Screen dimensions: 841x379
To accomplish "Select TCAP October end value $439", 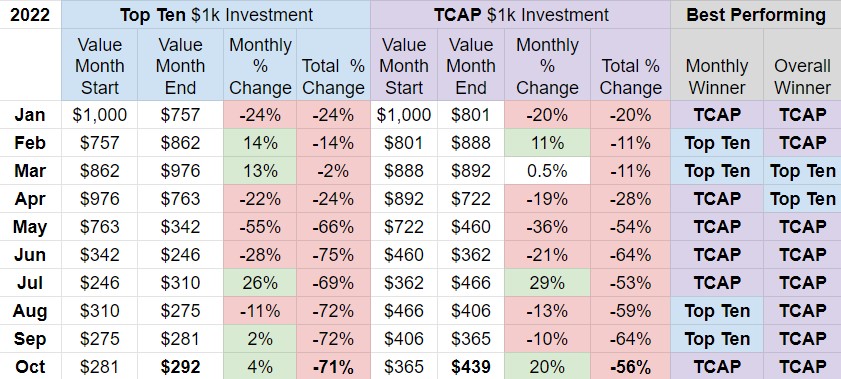I will pyautogui.click(x=471, y=367).
